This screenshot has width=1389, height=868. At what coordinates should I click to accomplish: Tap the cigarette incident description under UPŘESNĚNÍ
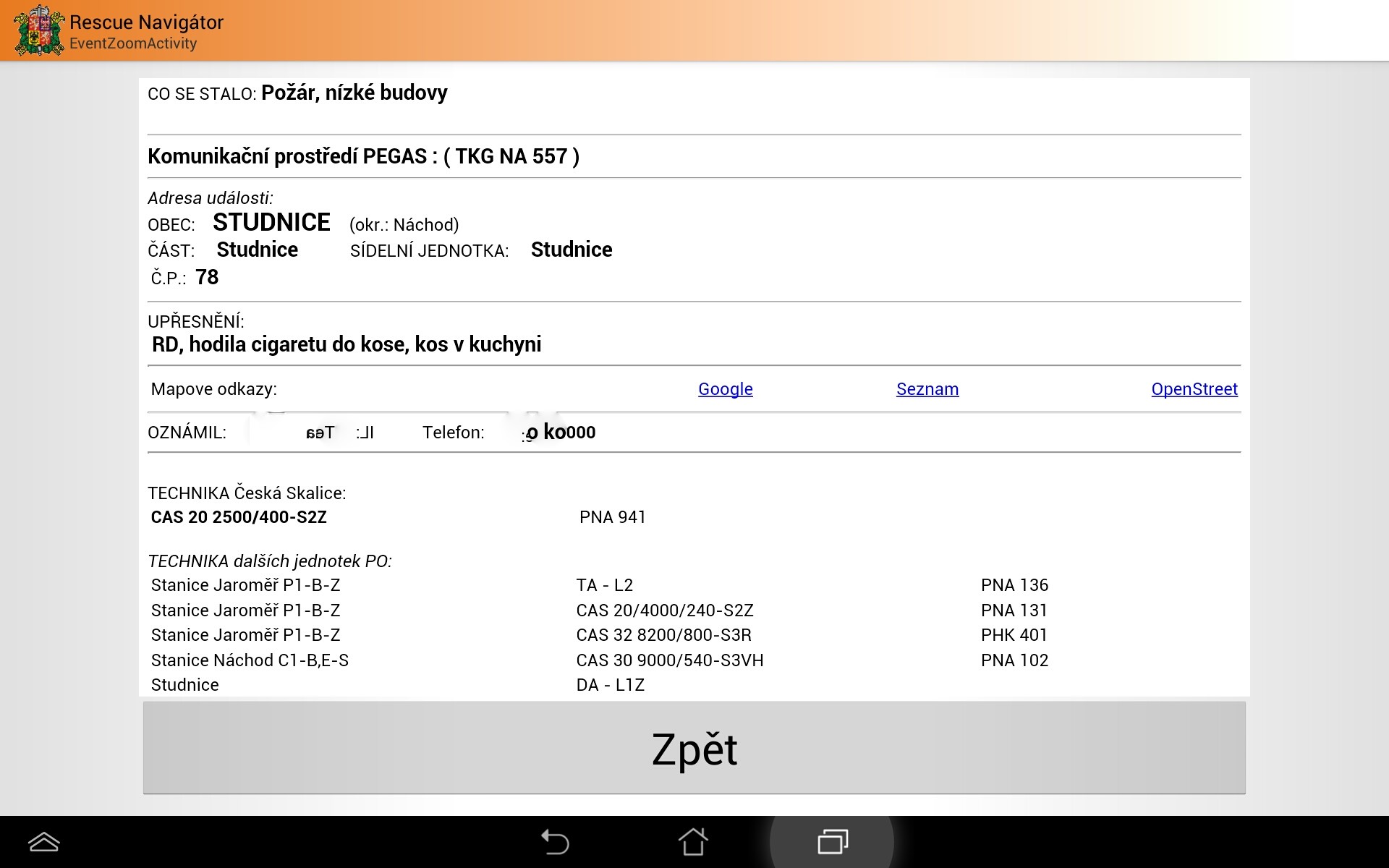coord(346,344)
